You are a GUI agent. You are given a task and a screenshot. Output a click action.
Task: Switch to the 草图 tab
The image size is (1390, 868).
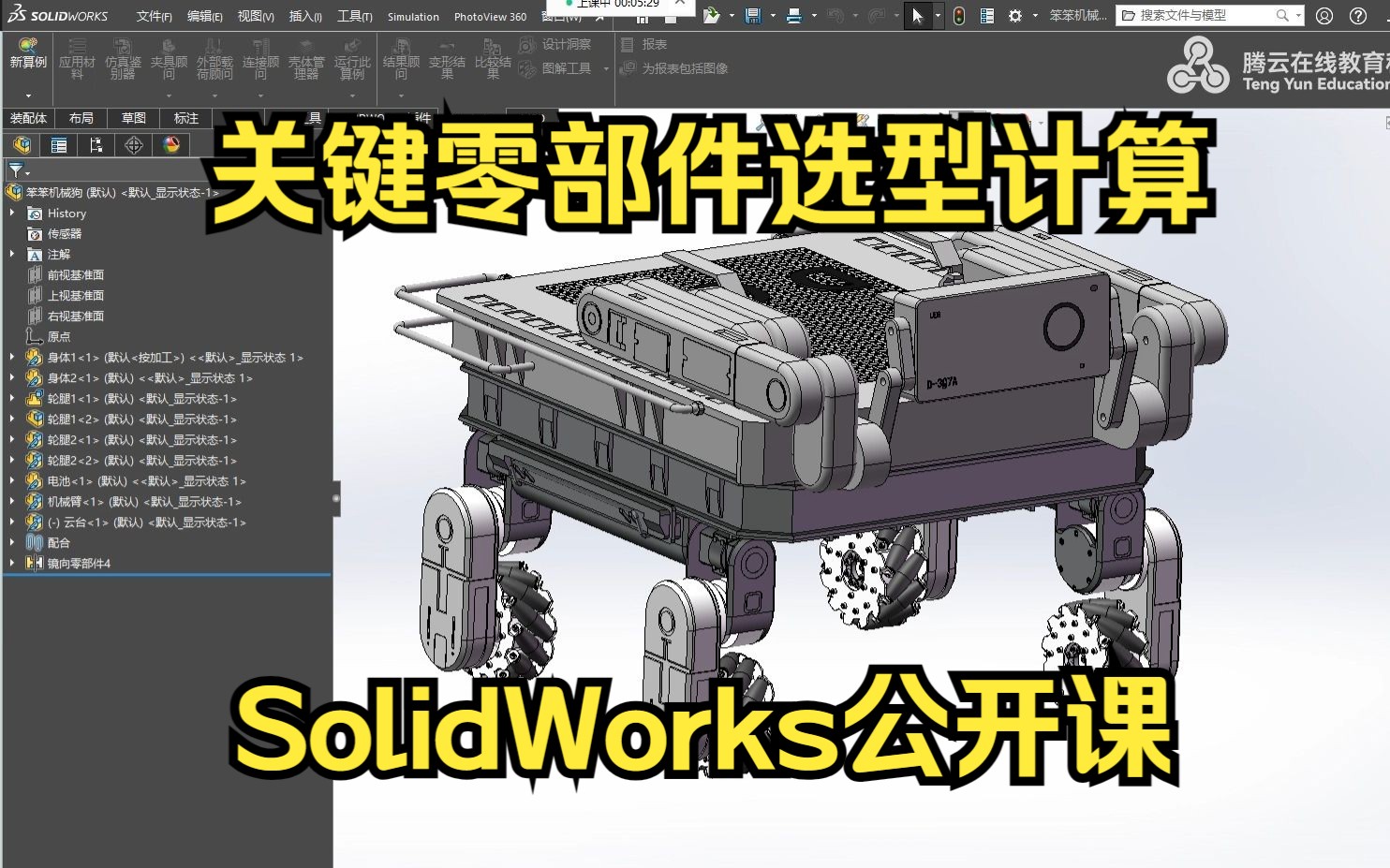point(134,118)
